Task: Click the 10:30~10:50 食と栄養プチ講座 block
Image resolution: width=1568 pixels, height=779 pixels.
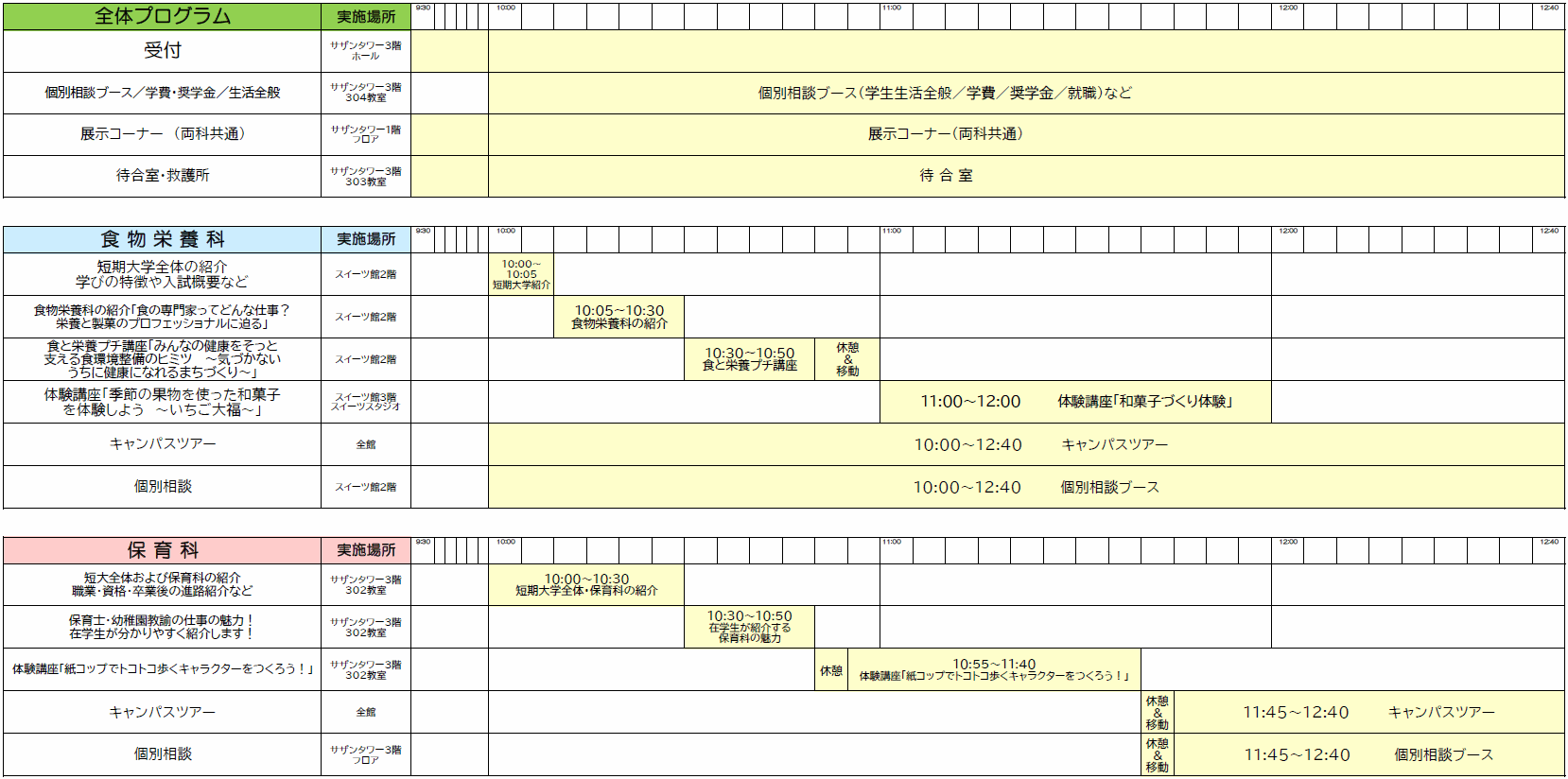Action: tap(749, 359)
